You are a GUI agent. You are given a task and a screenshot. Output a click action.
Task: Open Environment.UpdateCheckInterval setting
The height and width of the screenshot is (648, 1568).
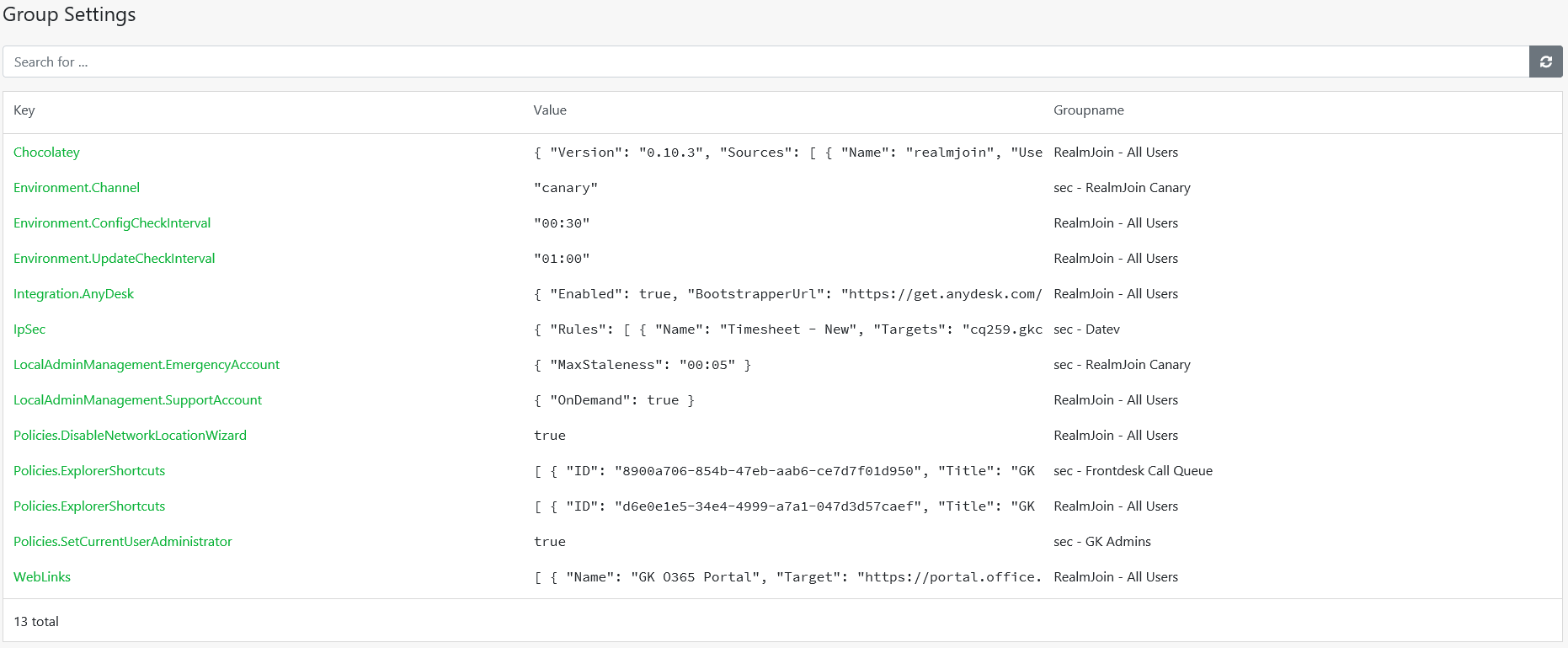tap(115, 259)
